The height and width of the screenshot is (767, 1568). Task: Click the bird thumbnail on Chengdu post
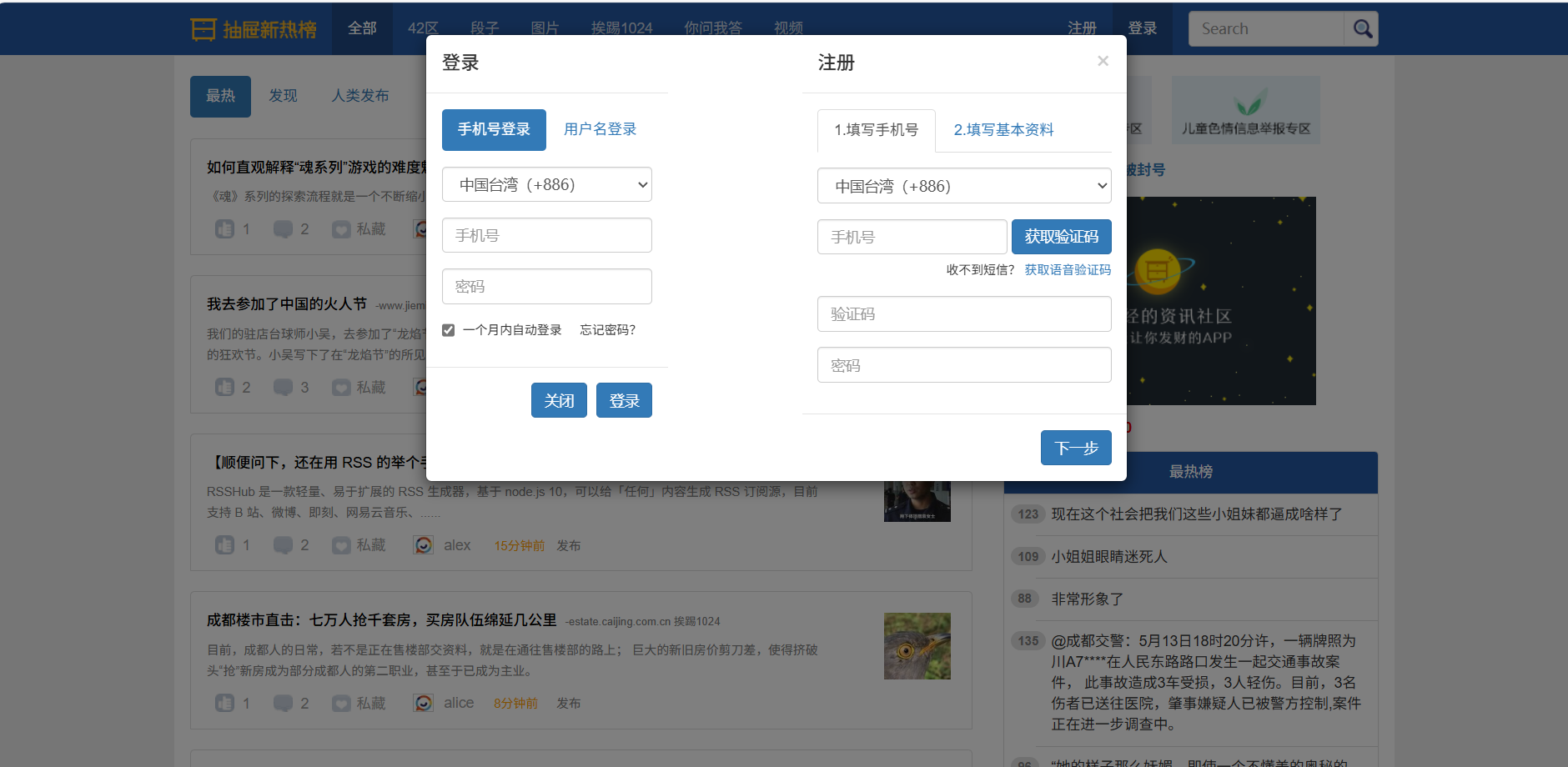pyautogui.click(x=917, y=646)
